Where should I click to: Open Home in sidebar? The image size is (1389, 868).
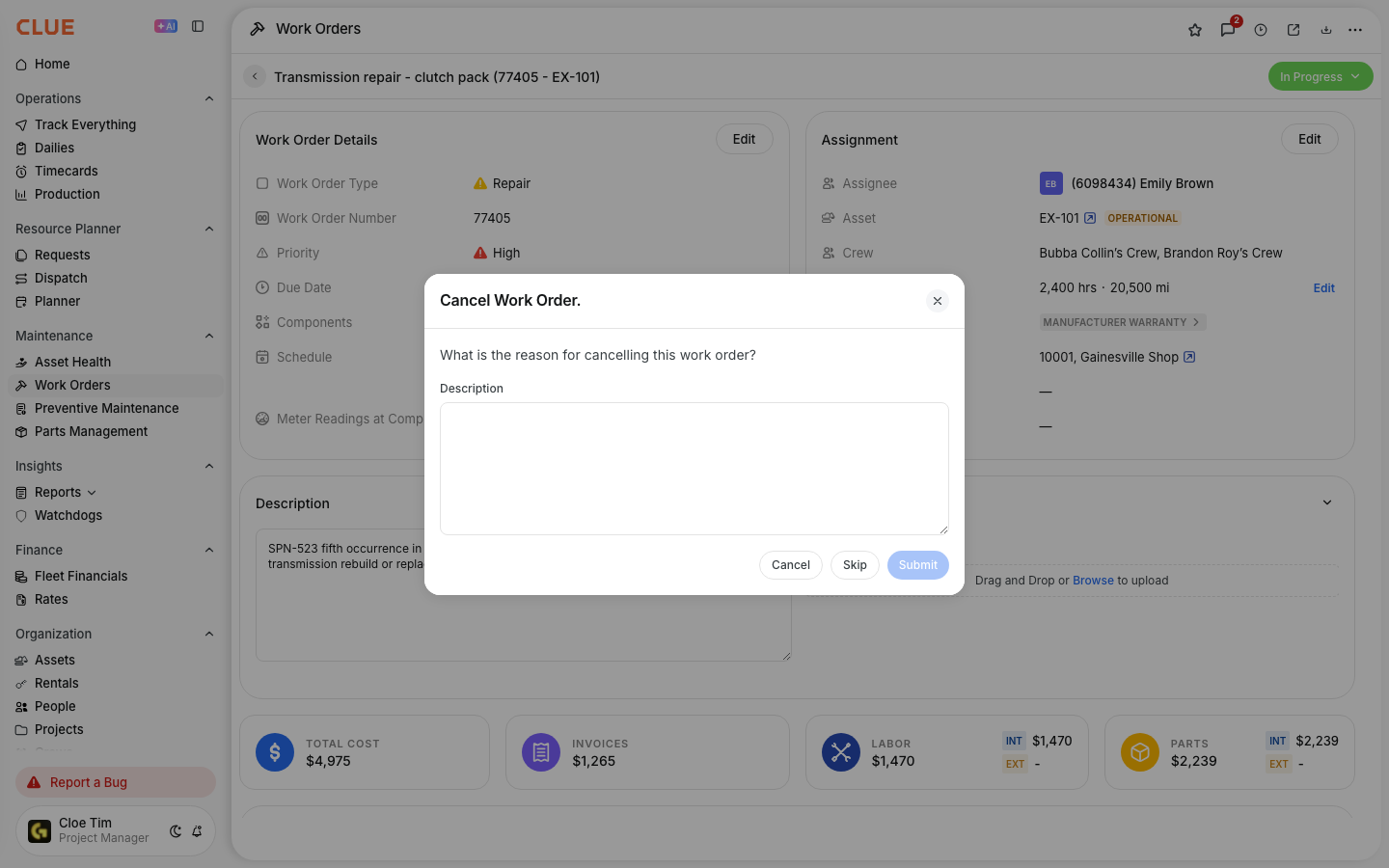coord(116,64)
